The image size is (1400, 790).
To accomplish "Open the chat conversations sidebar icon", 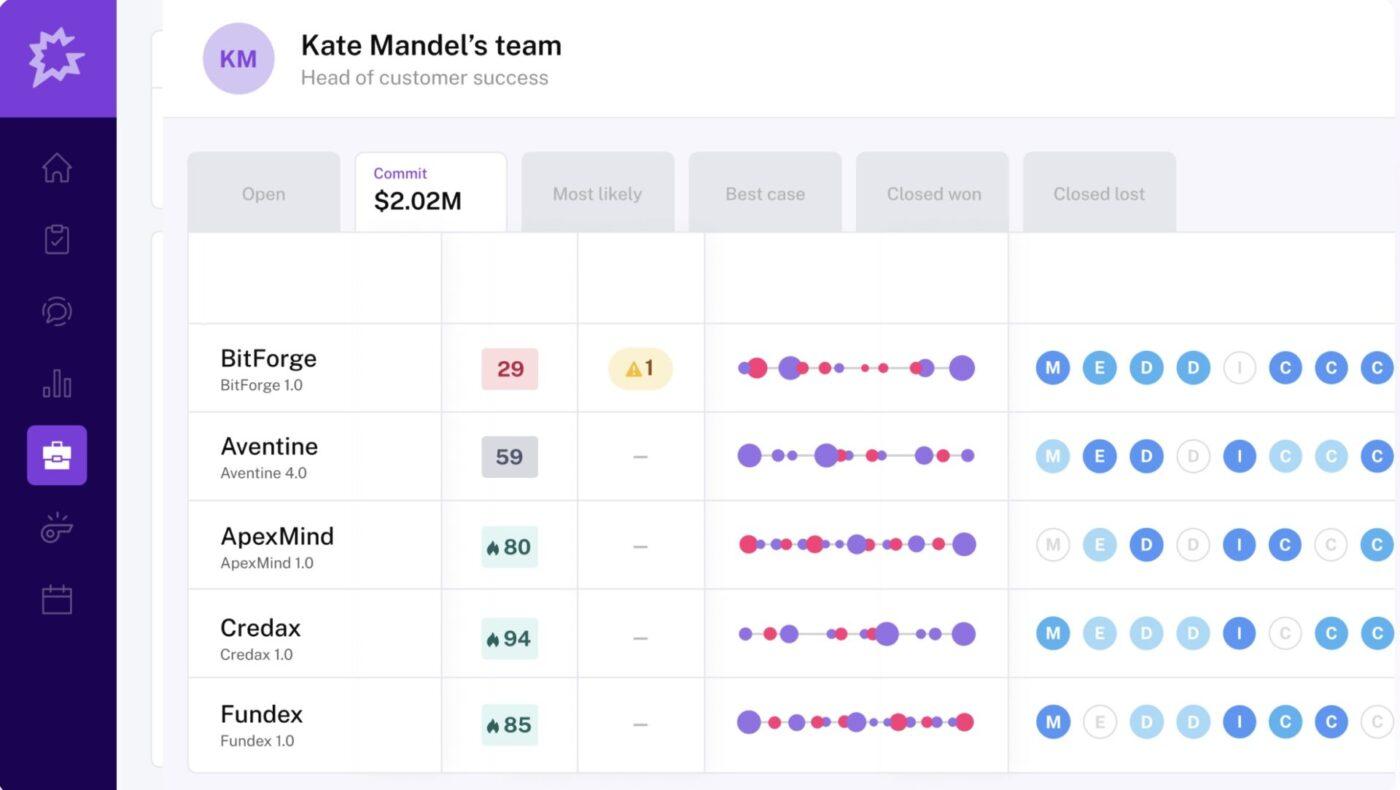I will click(x=57, y=311).
